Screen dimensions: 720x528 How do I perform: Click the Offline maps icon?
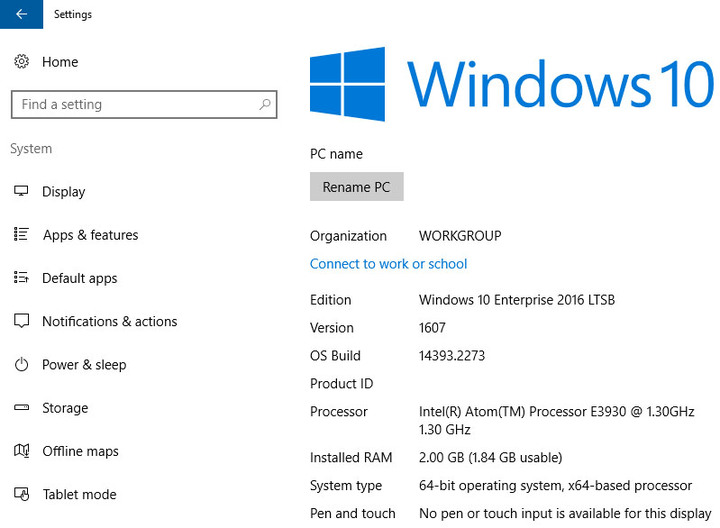click(x=21, y=451)
